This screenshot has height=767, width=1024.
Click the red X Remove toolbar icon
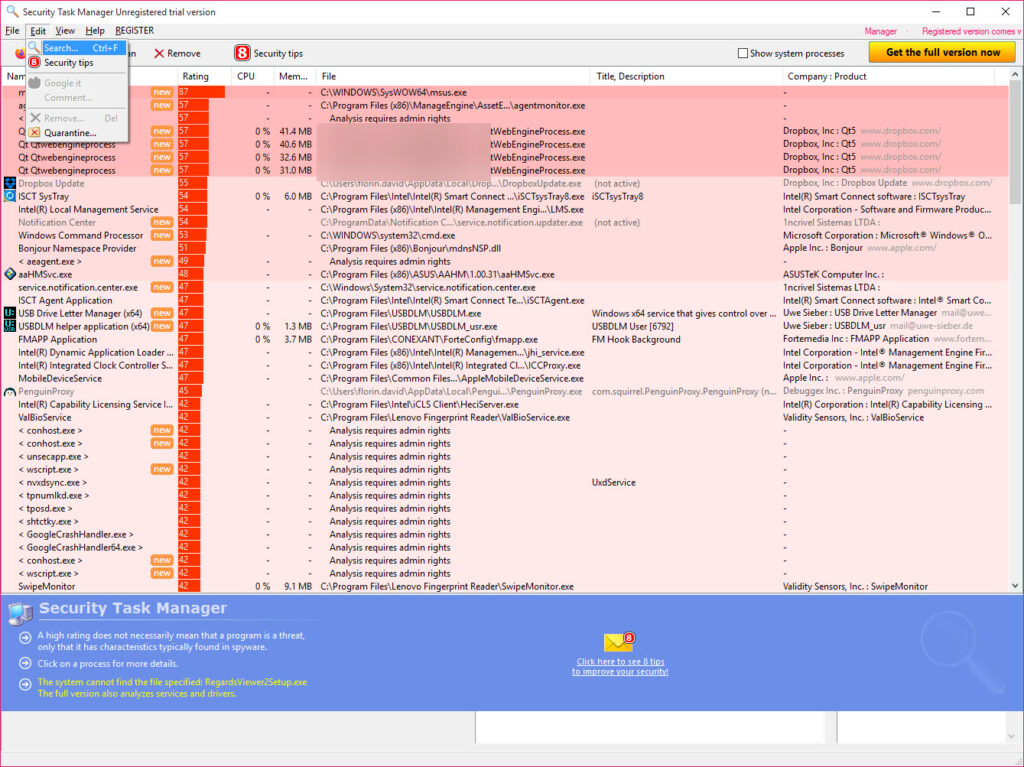pyautogui.click(x=159, y=54)
